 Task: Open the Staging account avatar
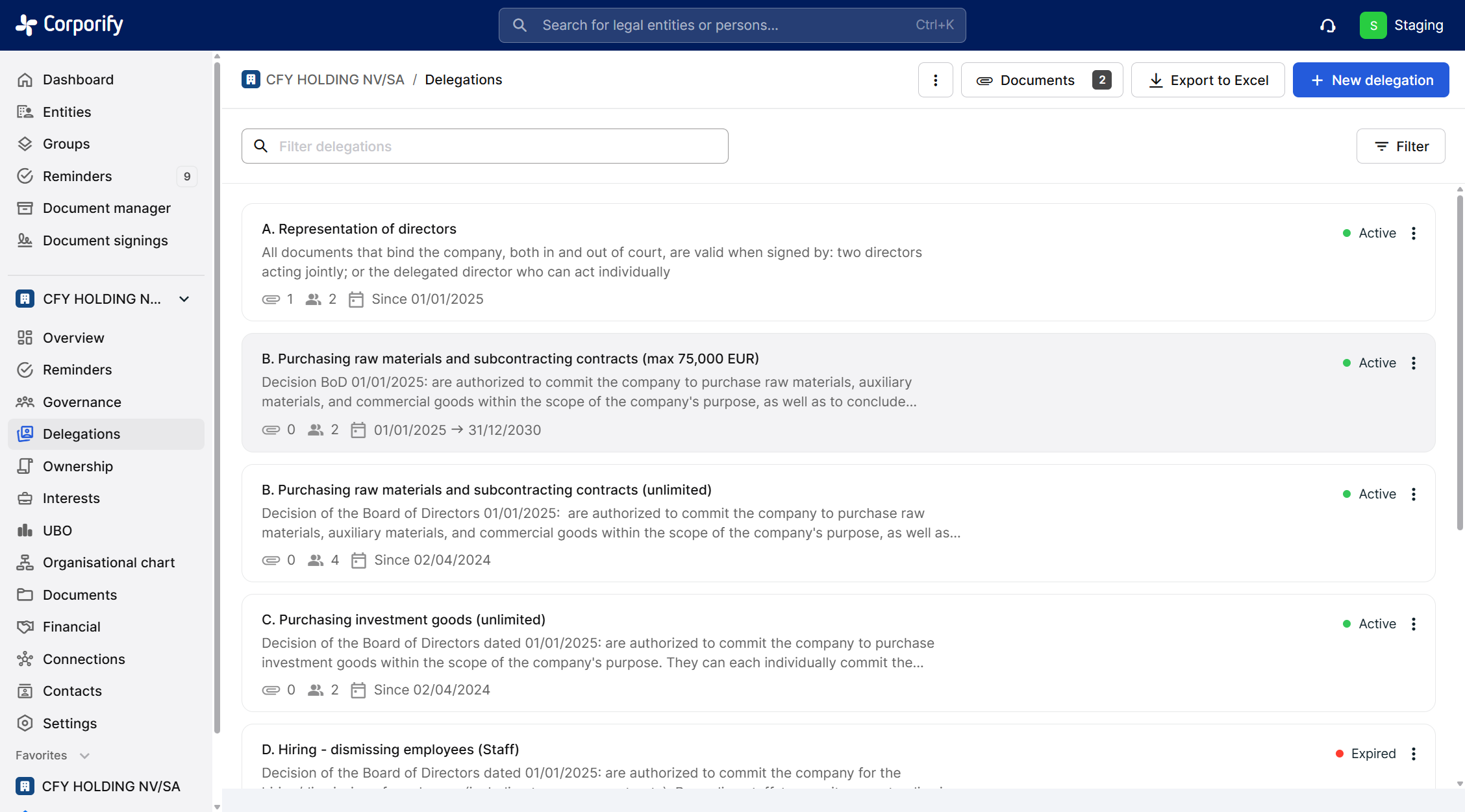(1373, 25)
